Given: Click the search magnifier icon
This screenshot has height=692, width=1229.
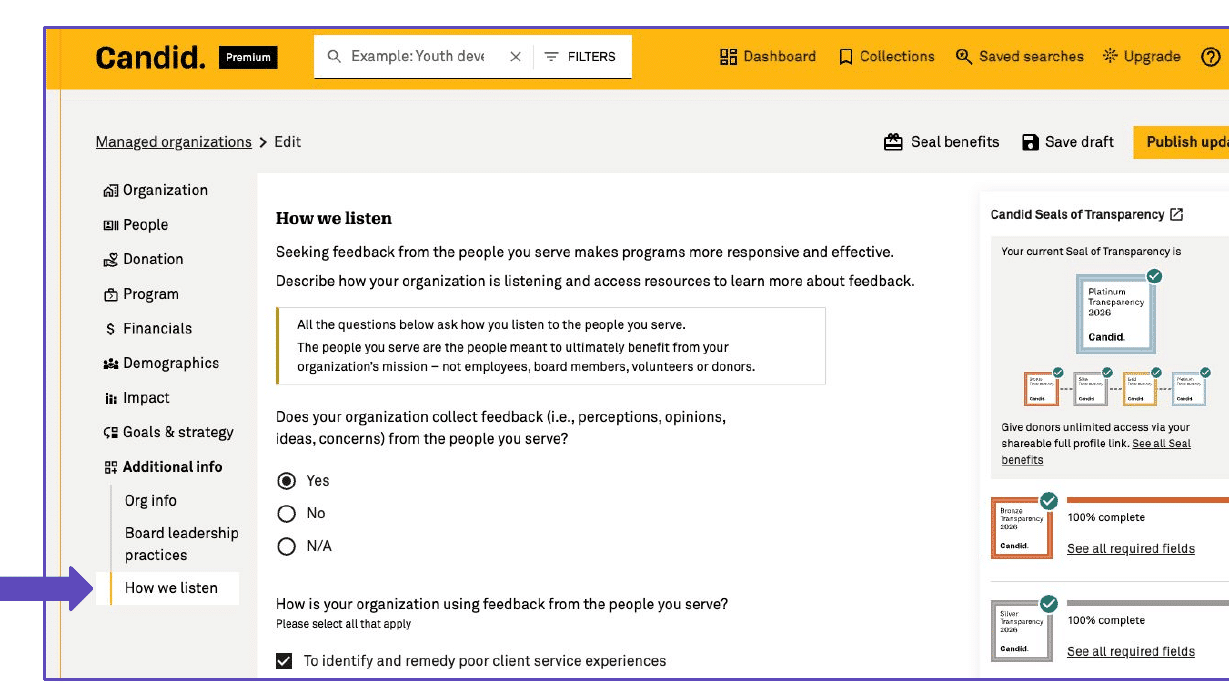Looking at the screenshot, I should pyautogui.click(x=334, y=57).
